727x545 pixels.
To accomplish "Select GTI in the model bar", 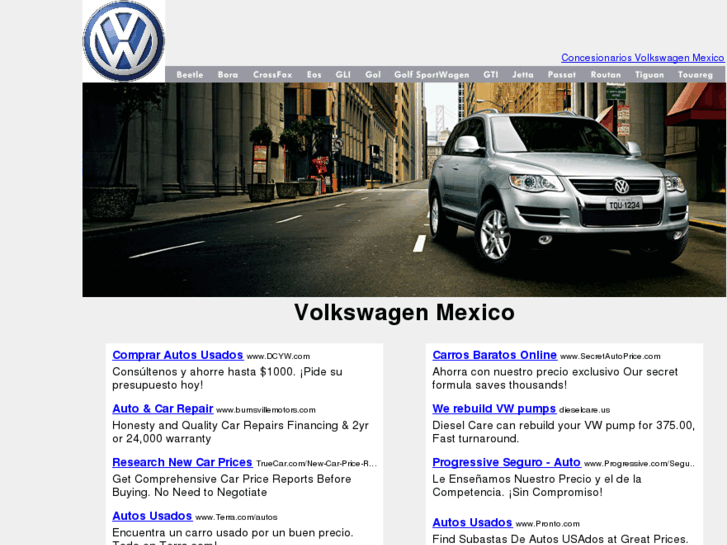I will (x=491, y=75).
